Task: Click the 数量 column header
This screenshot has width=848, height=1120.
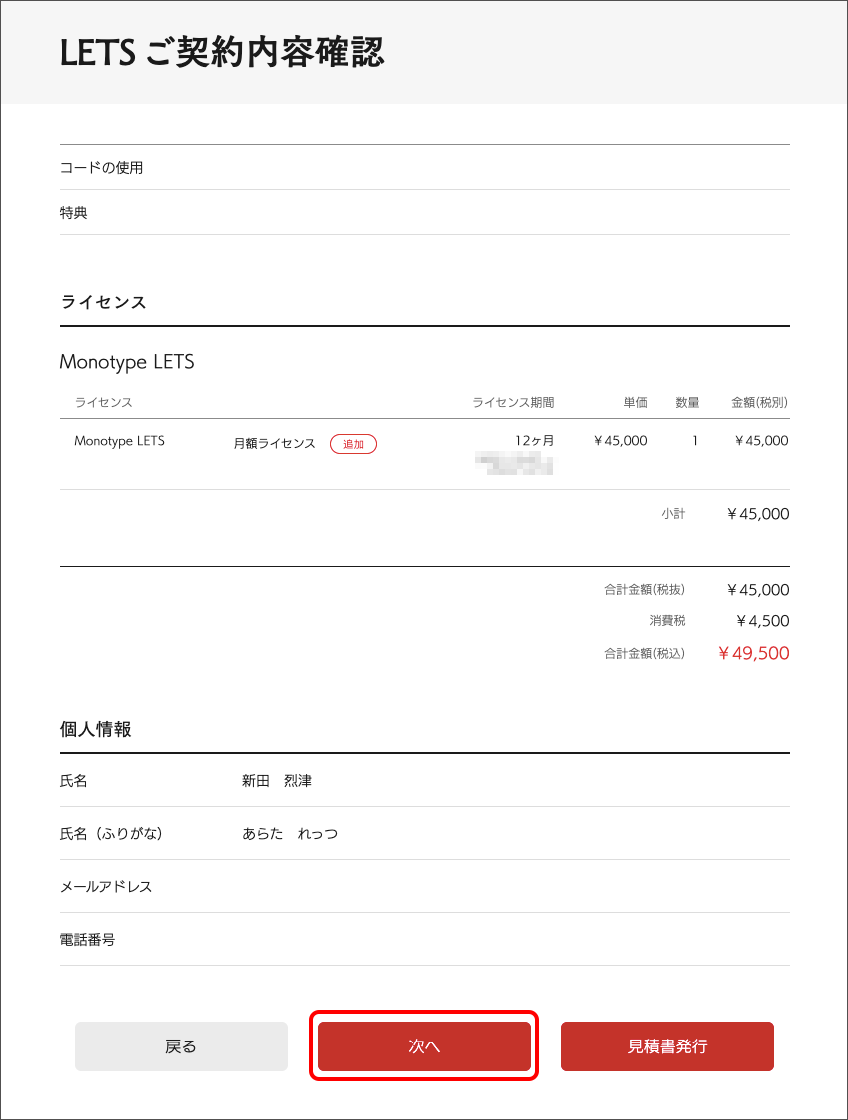Action: 687,403
